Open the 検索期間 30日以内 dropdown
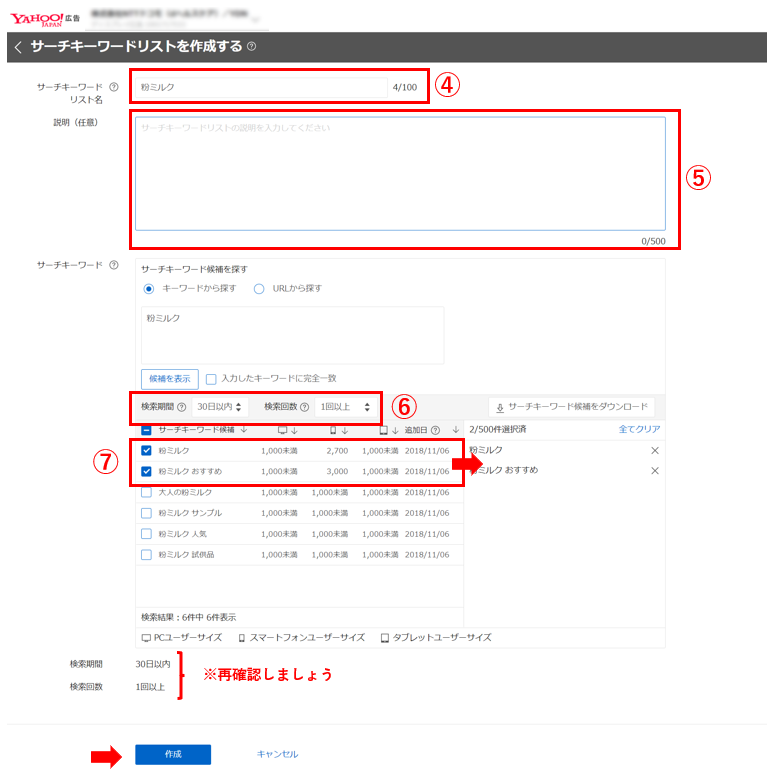The image size is (778, 776). (x=219, y=407)
